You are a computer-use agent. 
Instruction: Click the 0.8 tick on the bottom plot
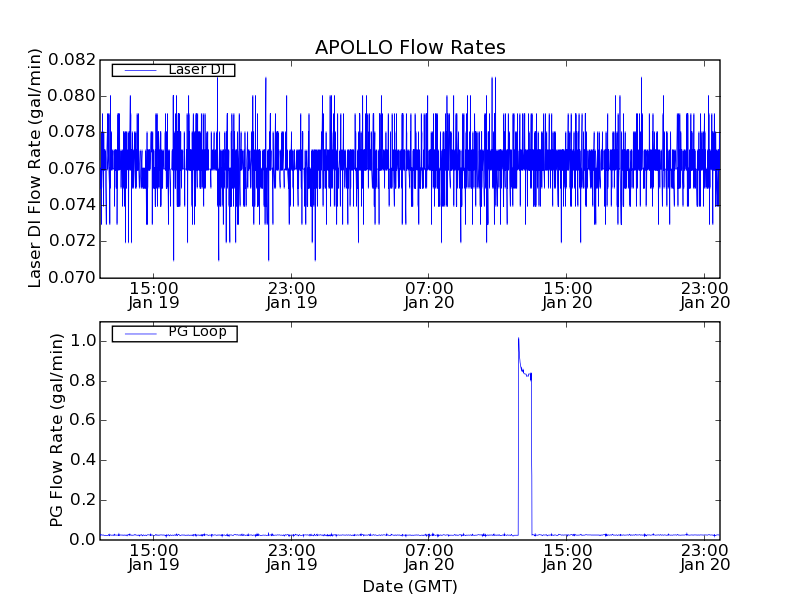pos(82,381)
